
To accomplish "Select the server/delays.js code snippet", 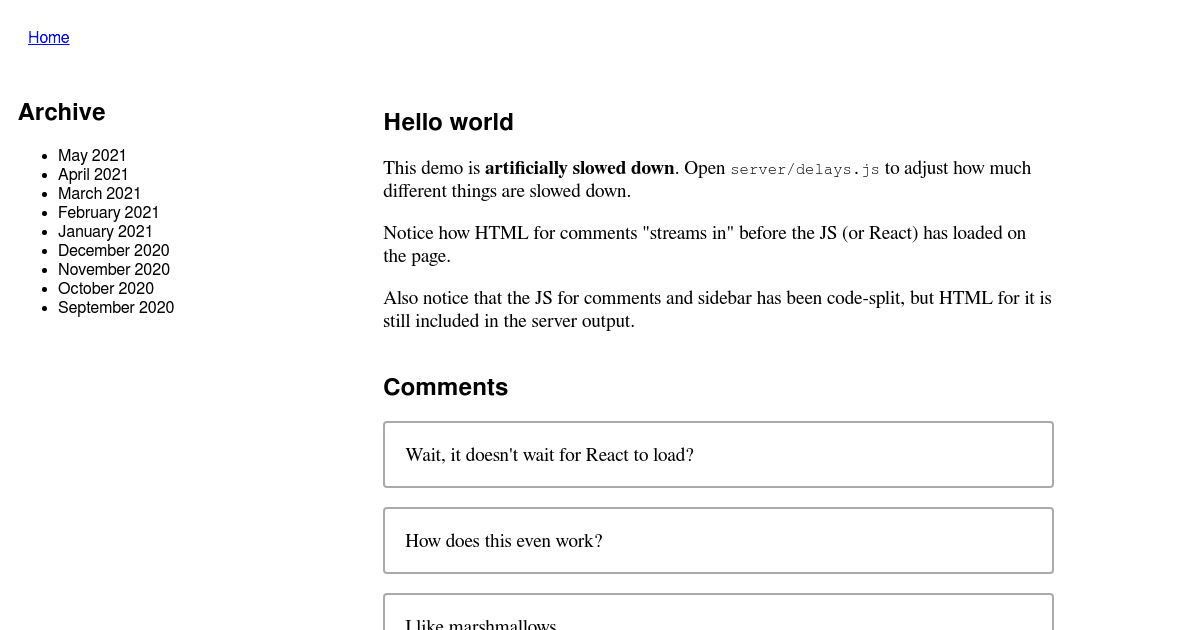I will pos(804,169).
